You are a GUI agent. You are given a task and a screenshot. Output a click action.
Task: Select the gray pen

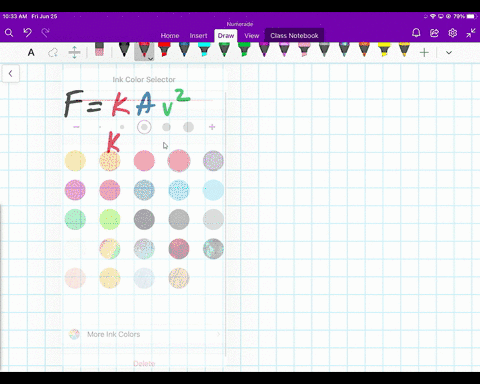tap(324, 49)
